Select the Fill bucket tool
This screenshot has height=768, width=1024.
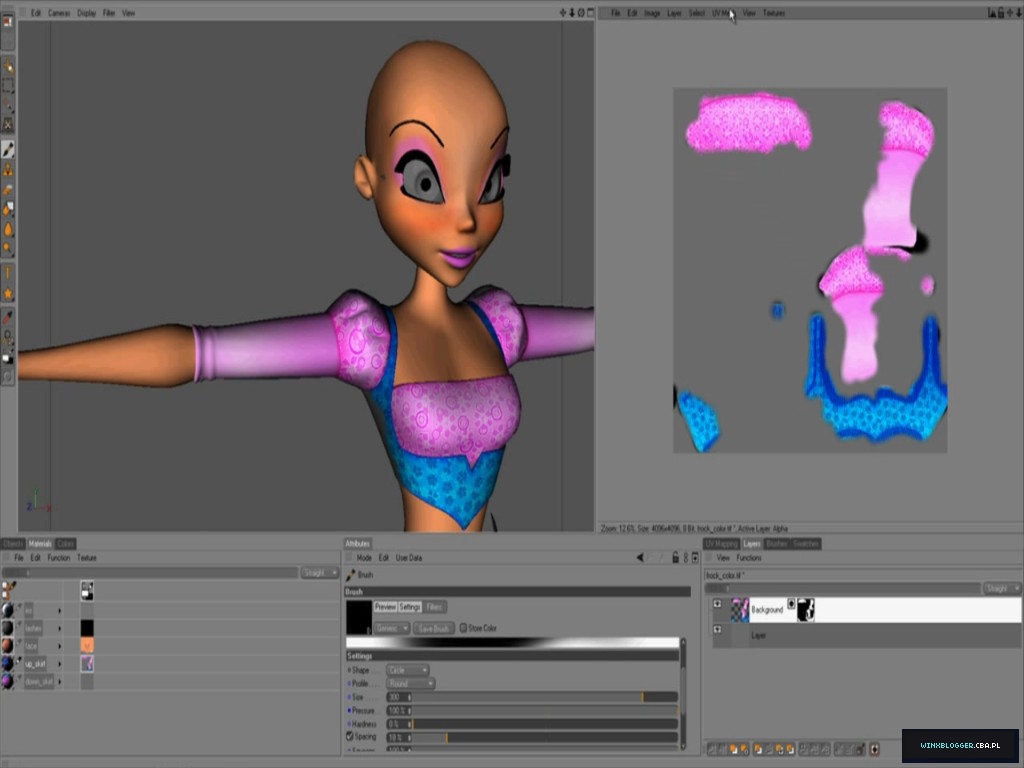click(x=8, y=209)
